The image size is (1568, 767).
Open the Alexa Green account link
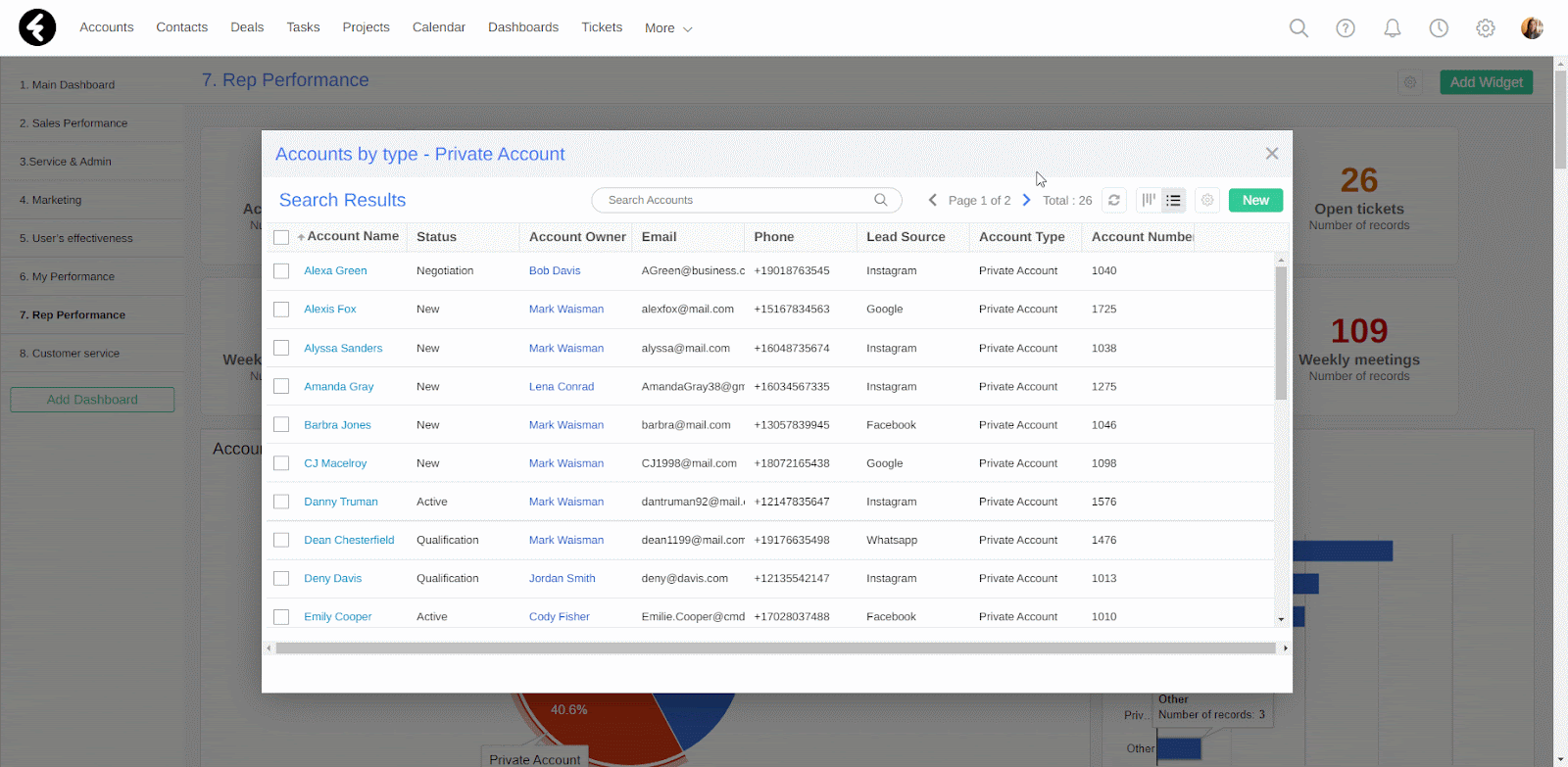pyautogui.click(x=335, y=270)
